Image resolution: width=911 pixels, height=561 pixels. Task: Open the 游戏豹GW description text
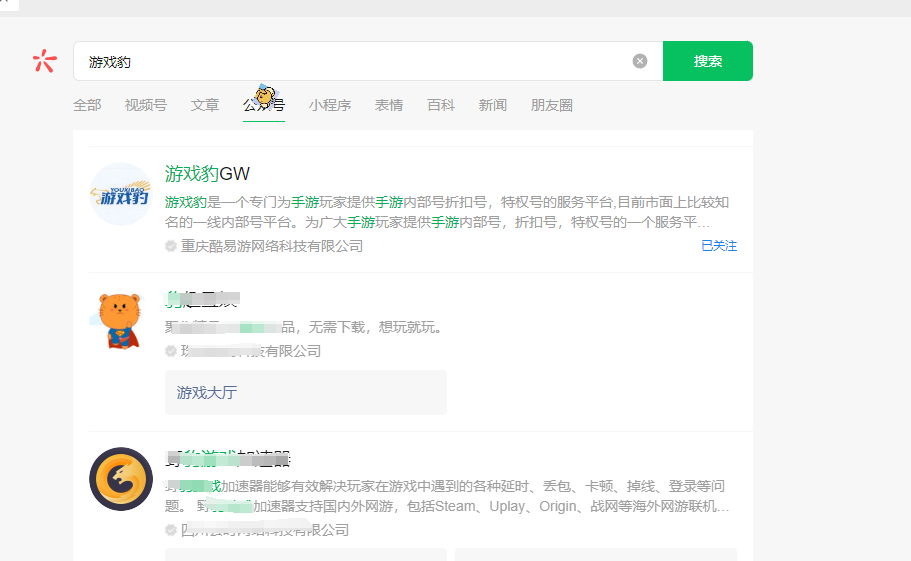(x=446, y=212)
